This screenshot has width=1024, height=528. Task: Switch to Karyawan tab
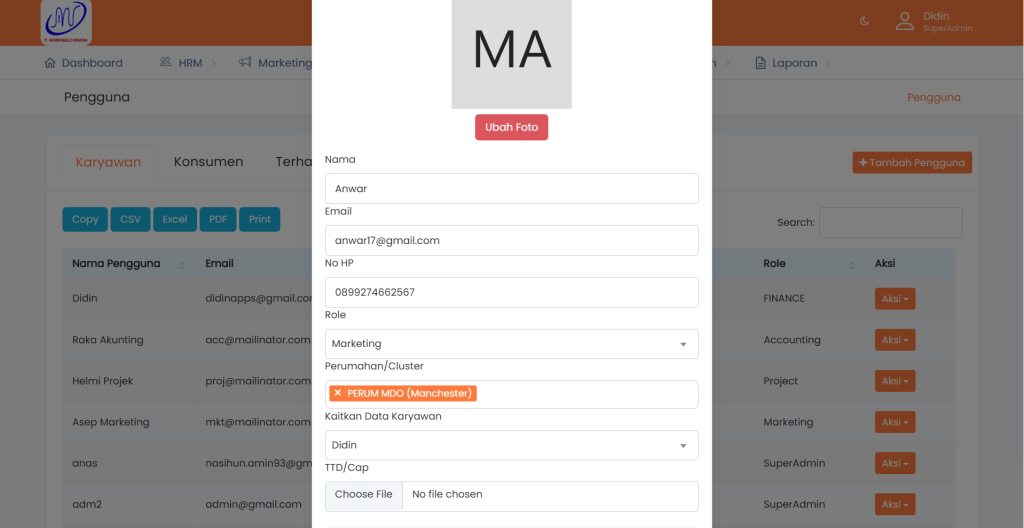tap(108, 162)
